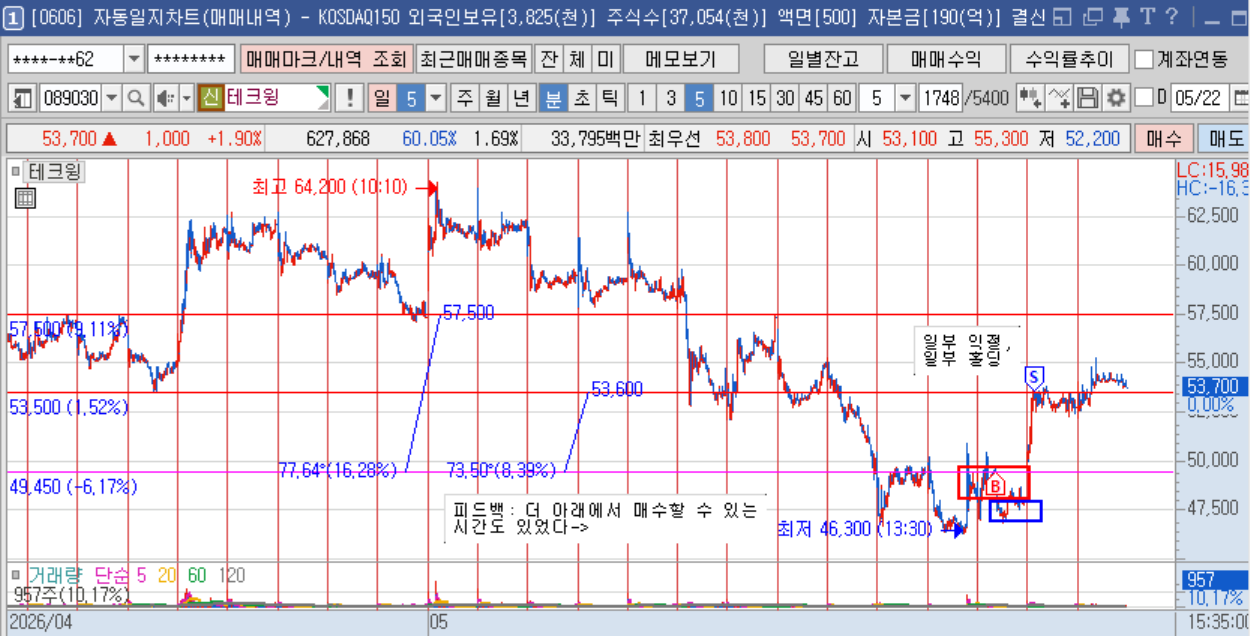Select the 일 daily period toggle
The image size is (1250, 636).
(381, 98)
